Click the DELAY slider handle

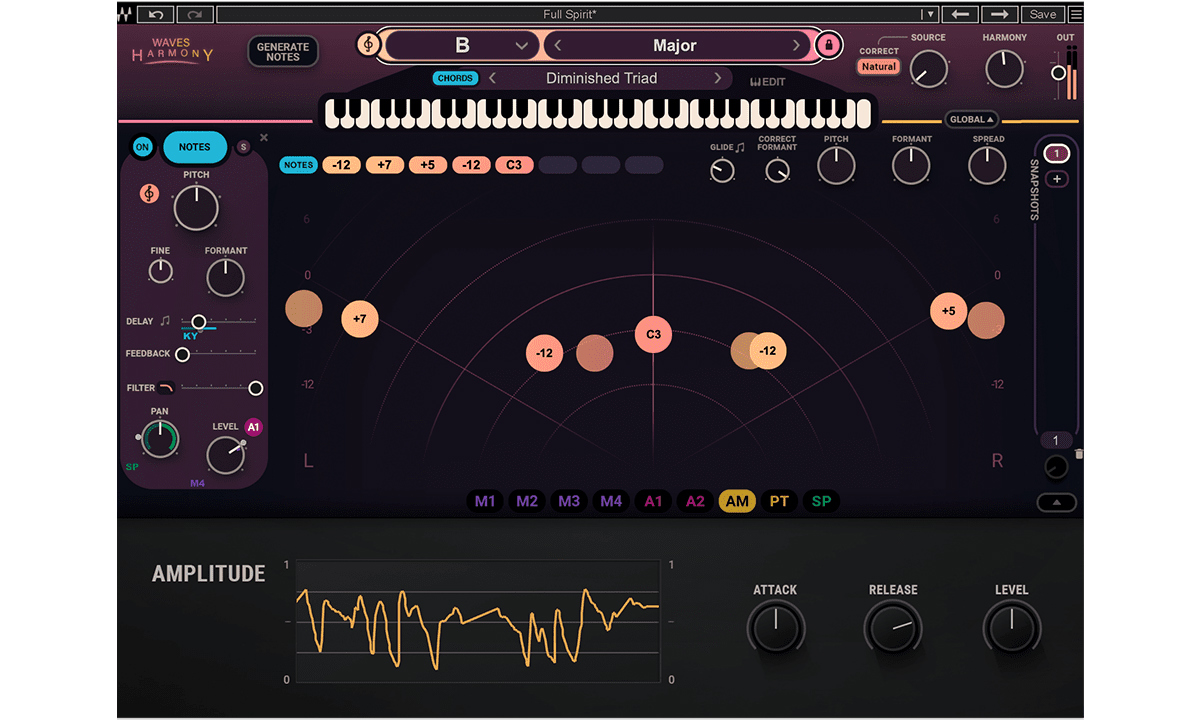198,322
